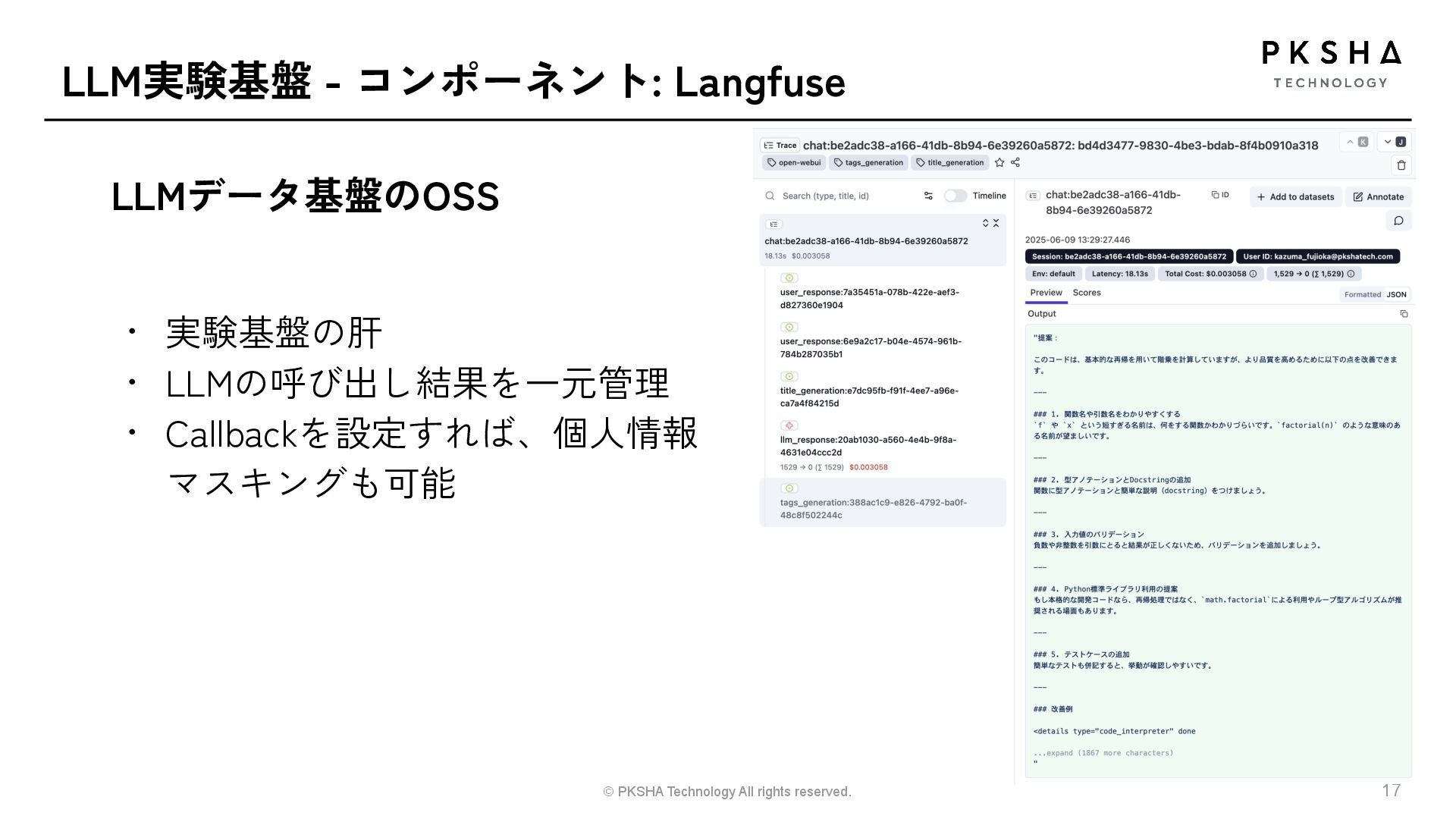Star this trace with the bookmark star icon
Screen dimensions: 1456x819
click(999, 162)
